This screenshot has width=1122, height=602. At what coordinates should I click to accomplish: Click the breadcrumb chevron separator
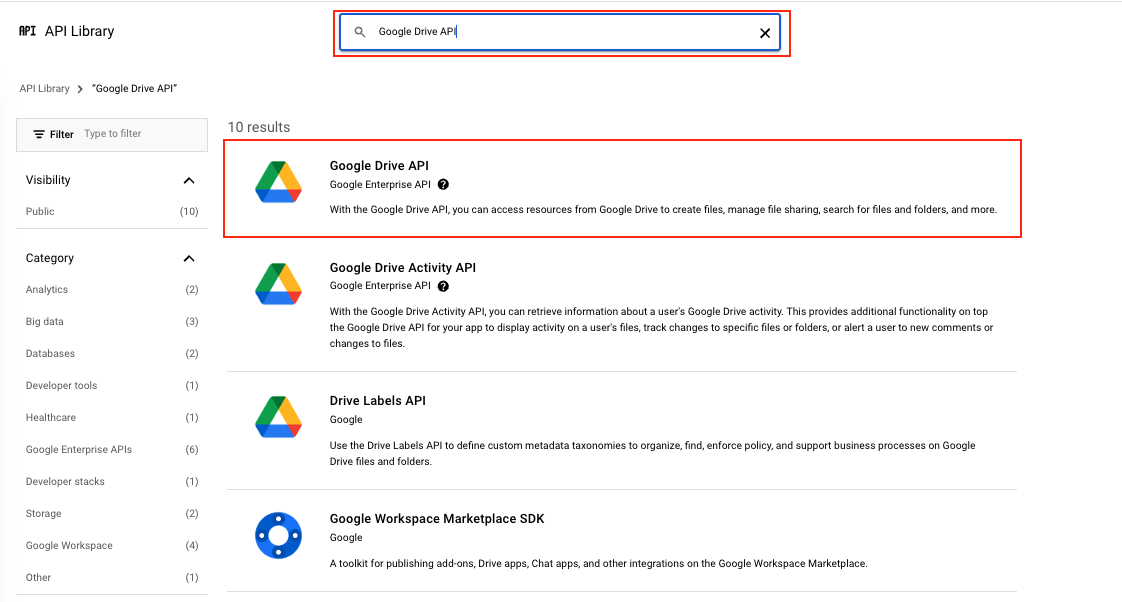[80, 89]
